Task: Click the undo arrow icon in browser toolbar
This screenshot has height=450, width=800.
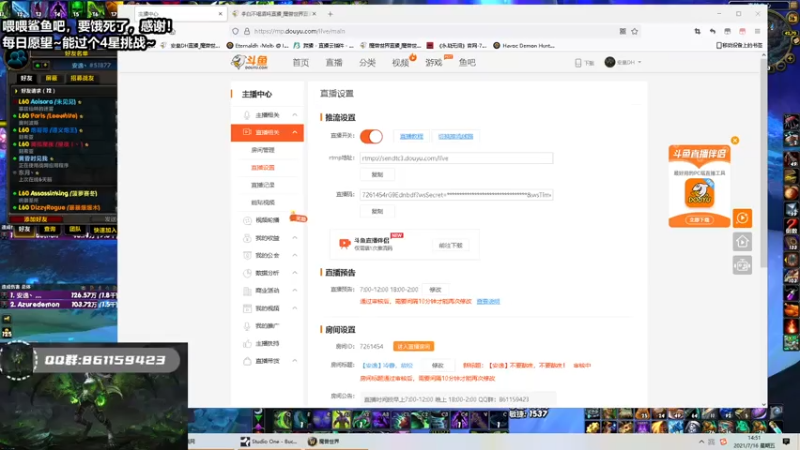Action: [712, 31]
